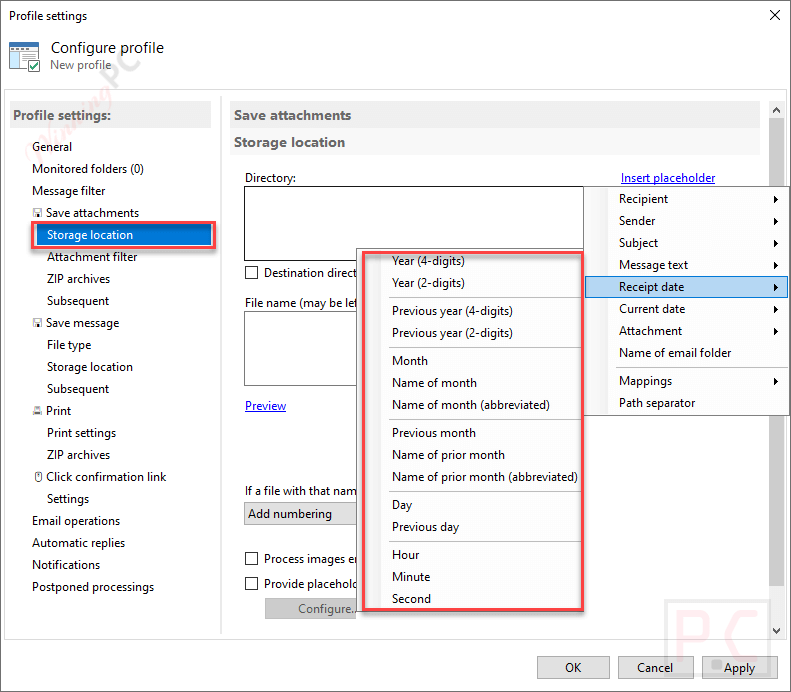Viewport: 791px width, 692px height.
Task: Open the Preview link
Action: point(265,406)
